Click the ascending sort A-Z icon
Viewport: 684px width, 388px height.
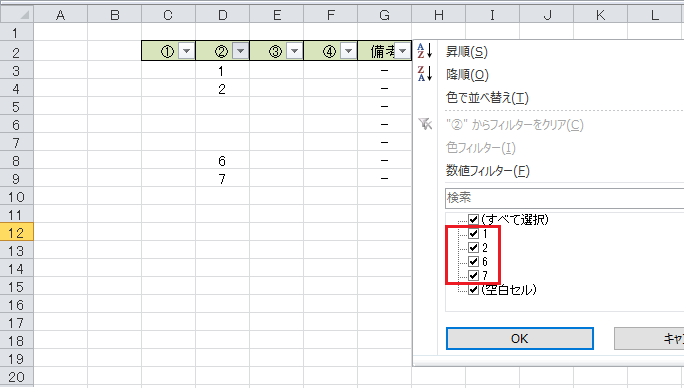[x=424, y=51]
